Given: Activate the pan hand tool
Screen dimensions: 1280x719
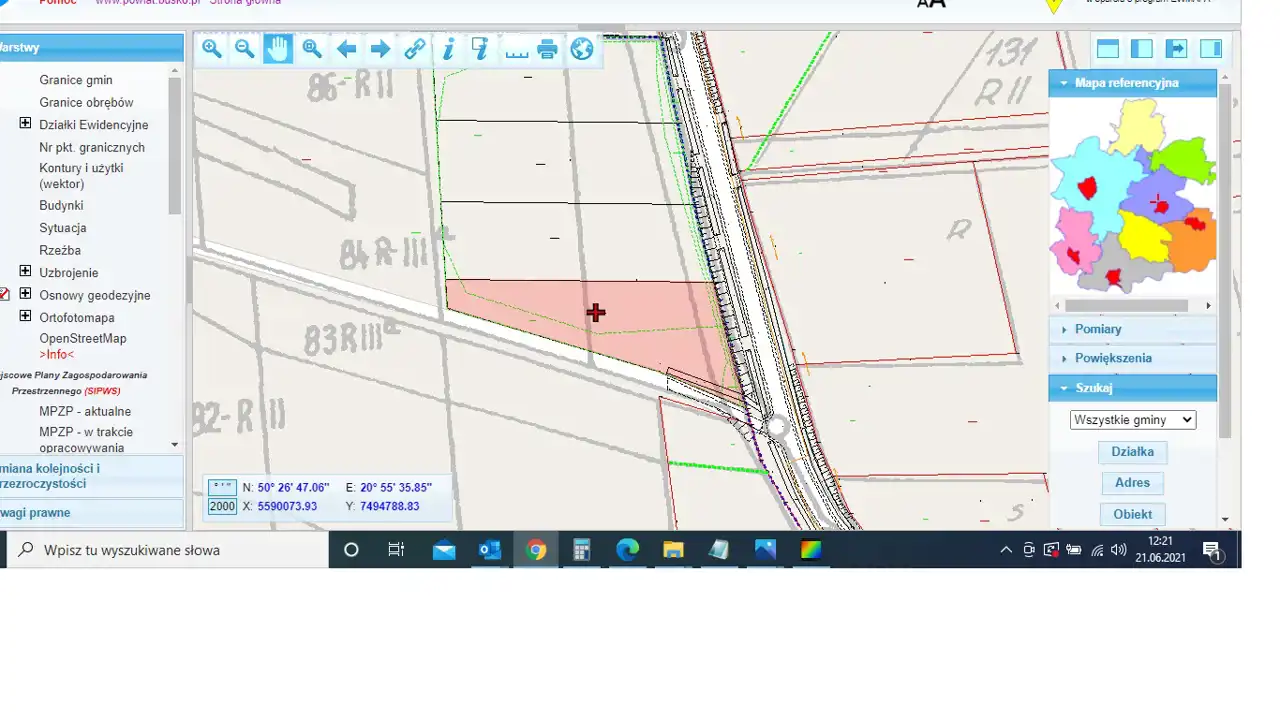Looking at the screenshot, I should point(278,49).
